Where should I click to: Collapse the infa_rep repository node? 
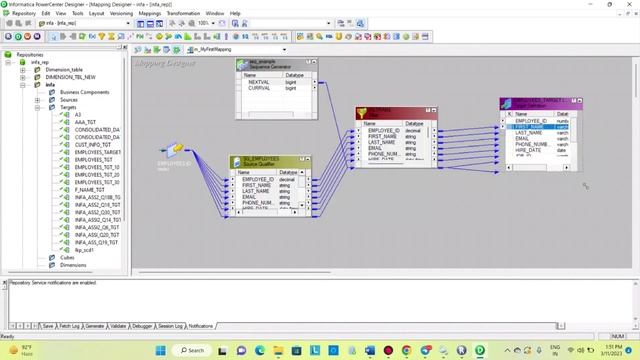click(x=8, y=62)
